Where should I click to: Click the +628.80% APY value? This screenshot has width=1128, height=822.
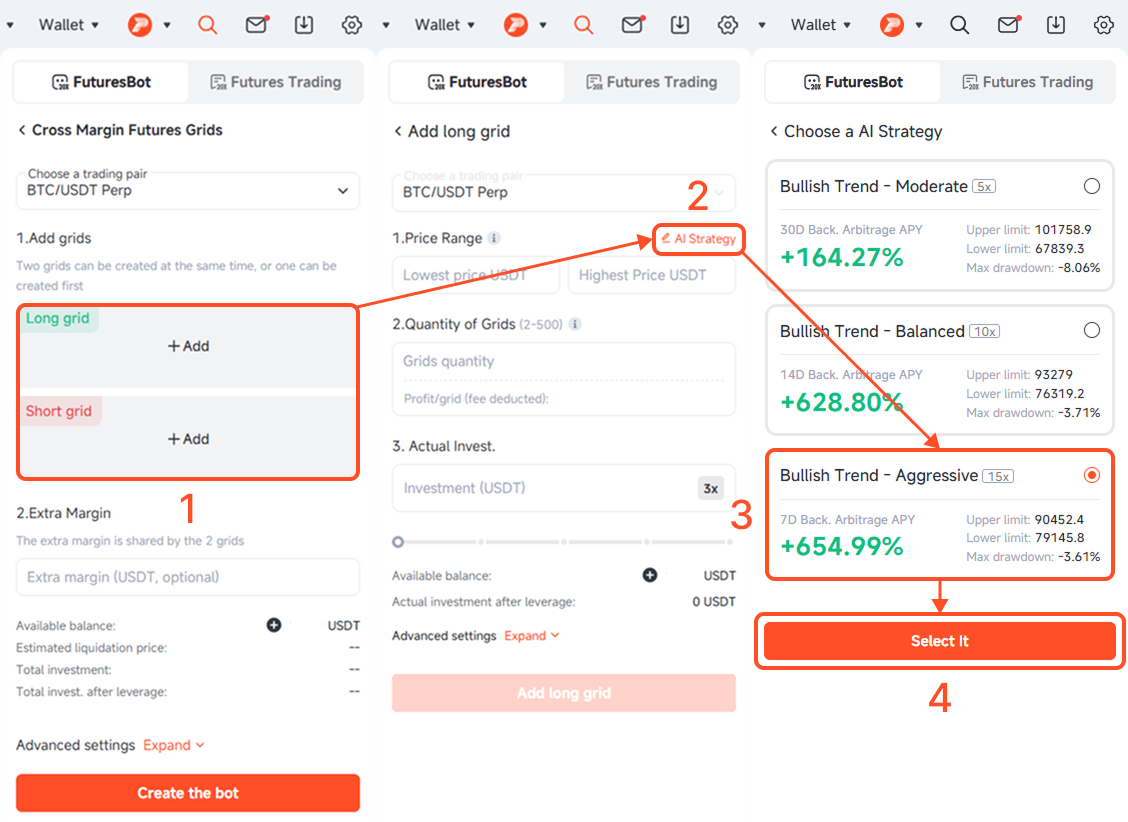tap(842, 402)
